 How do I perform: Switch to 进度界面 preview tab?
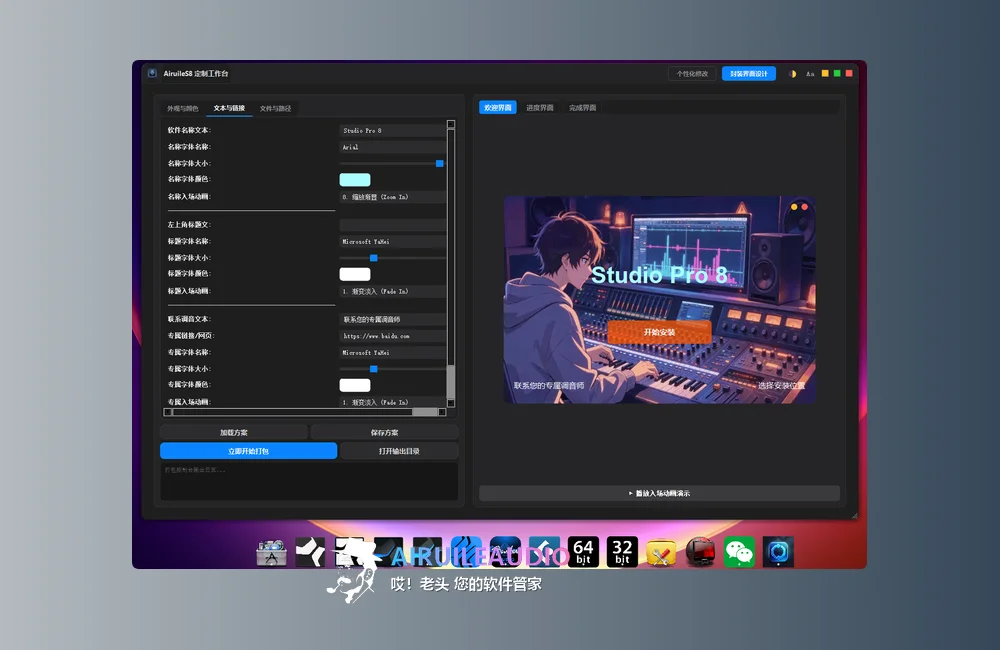click(540, 108)
